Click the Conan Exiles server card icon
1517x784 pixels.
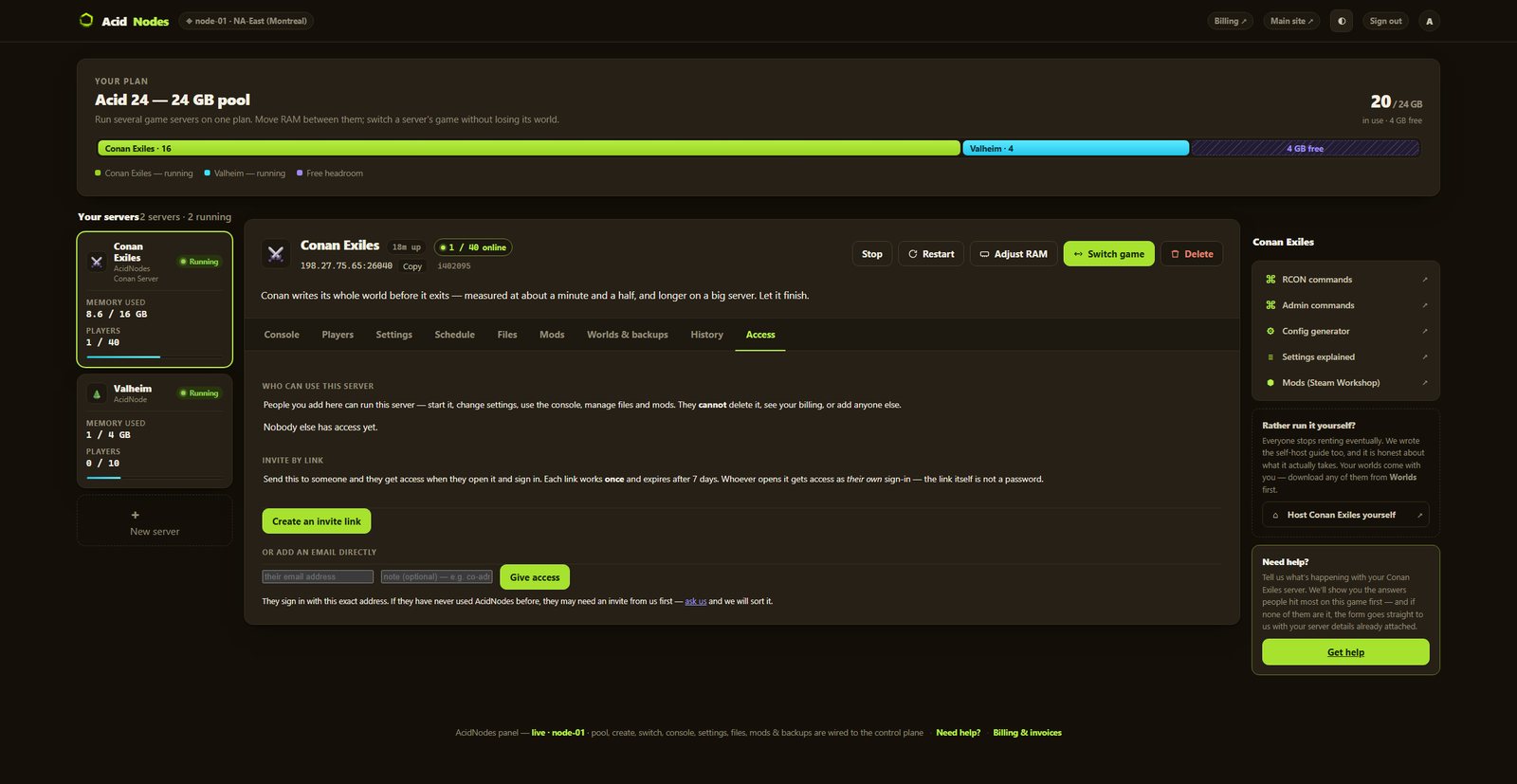[97, 262]
